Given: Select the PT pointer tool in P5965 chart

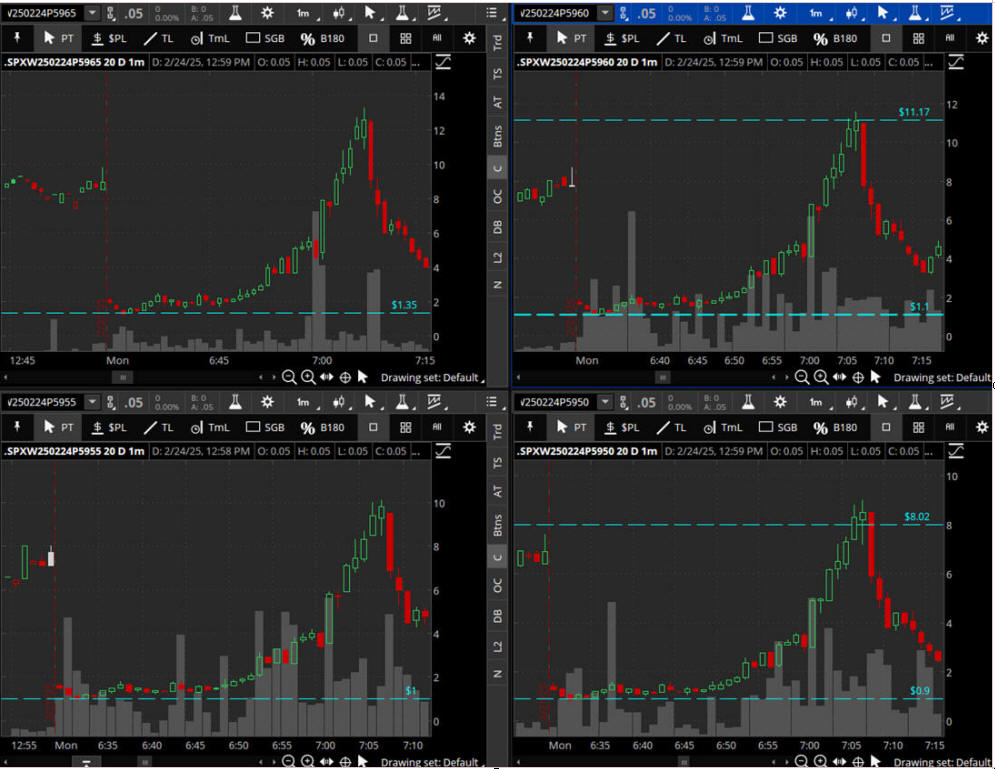Looking at the screenshot, I should click(58, 38).
